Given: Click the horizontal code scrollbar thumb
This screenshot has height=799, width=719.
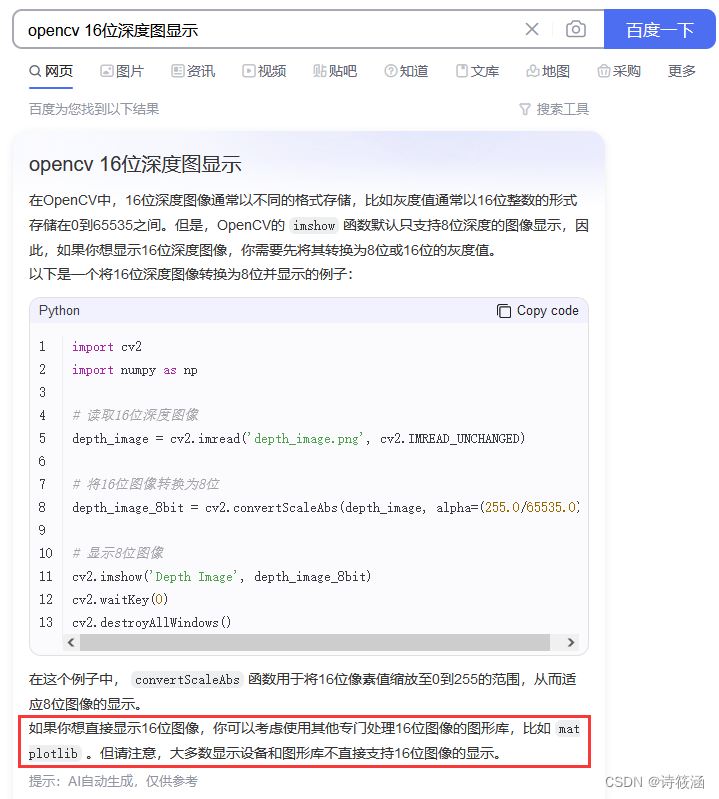Looking at the screenshot, I should pyautogui.click(x=314, y=643).
